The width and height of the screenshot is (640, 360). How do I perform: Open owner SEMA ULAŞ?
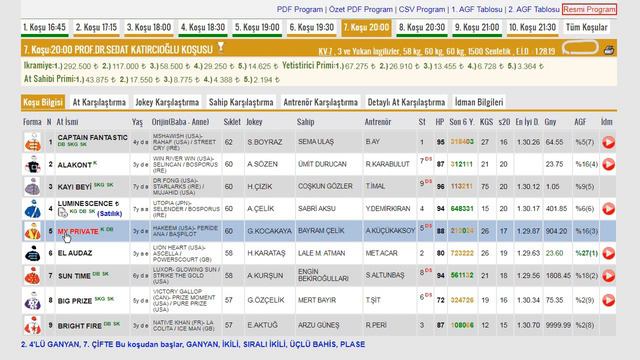click(x=316, y=142)
